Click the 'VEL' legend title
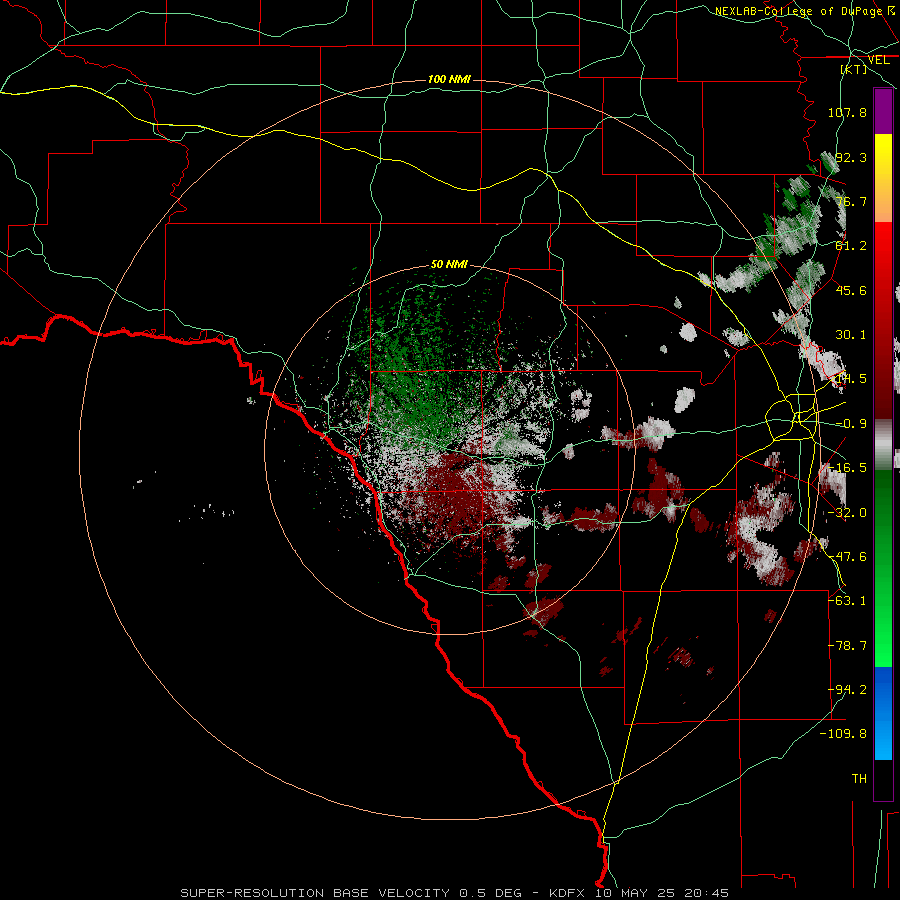The width and height of the screenshot is (900, 900). 878,60
